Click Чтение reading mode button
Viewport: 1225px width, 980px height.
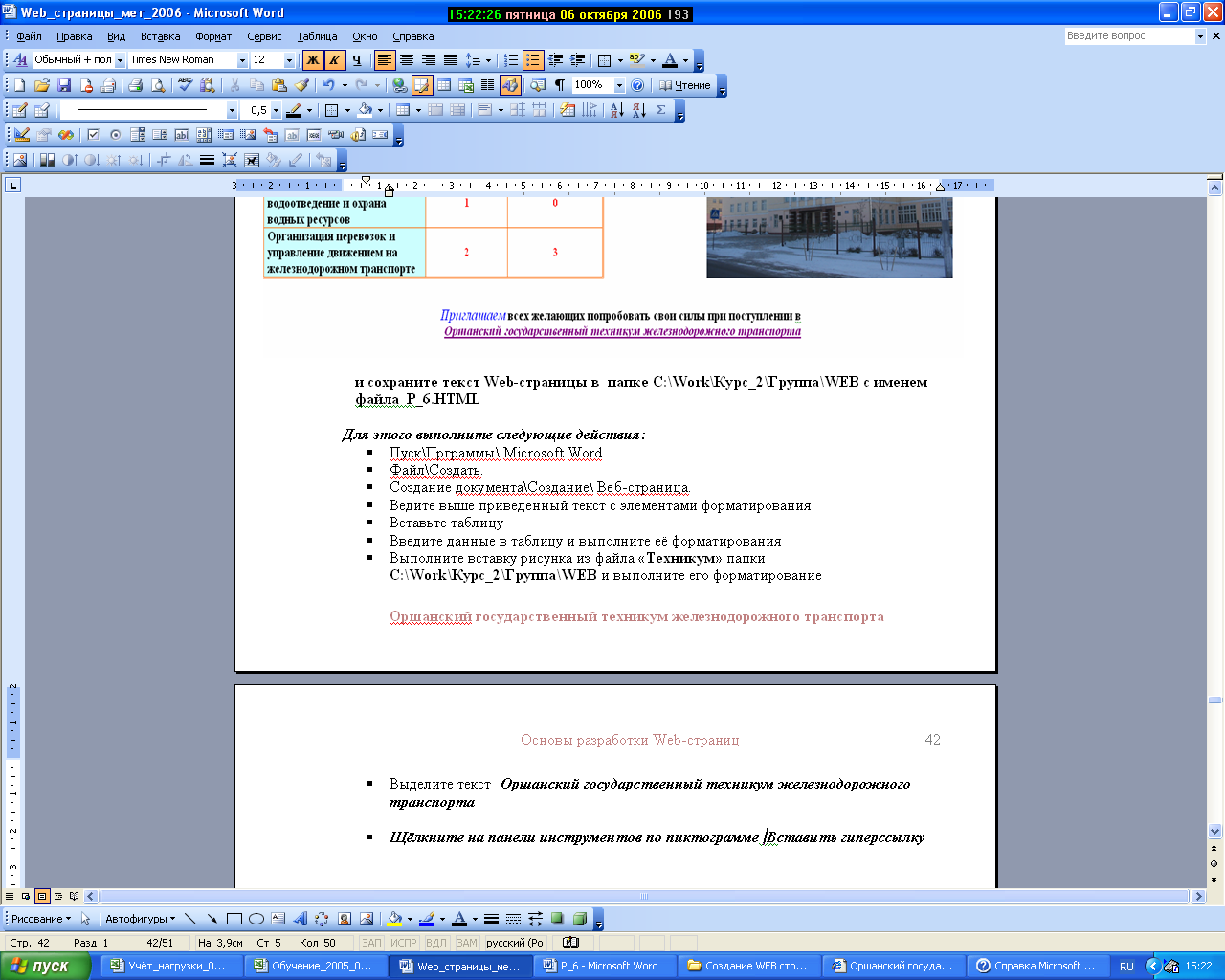pyautogui.click(x=685, y=85)
